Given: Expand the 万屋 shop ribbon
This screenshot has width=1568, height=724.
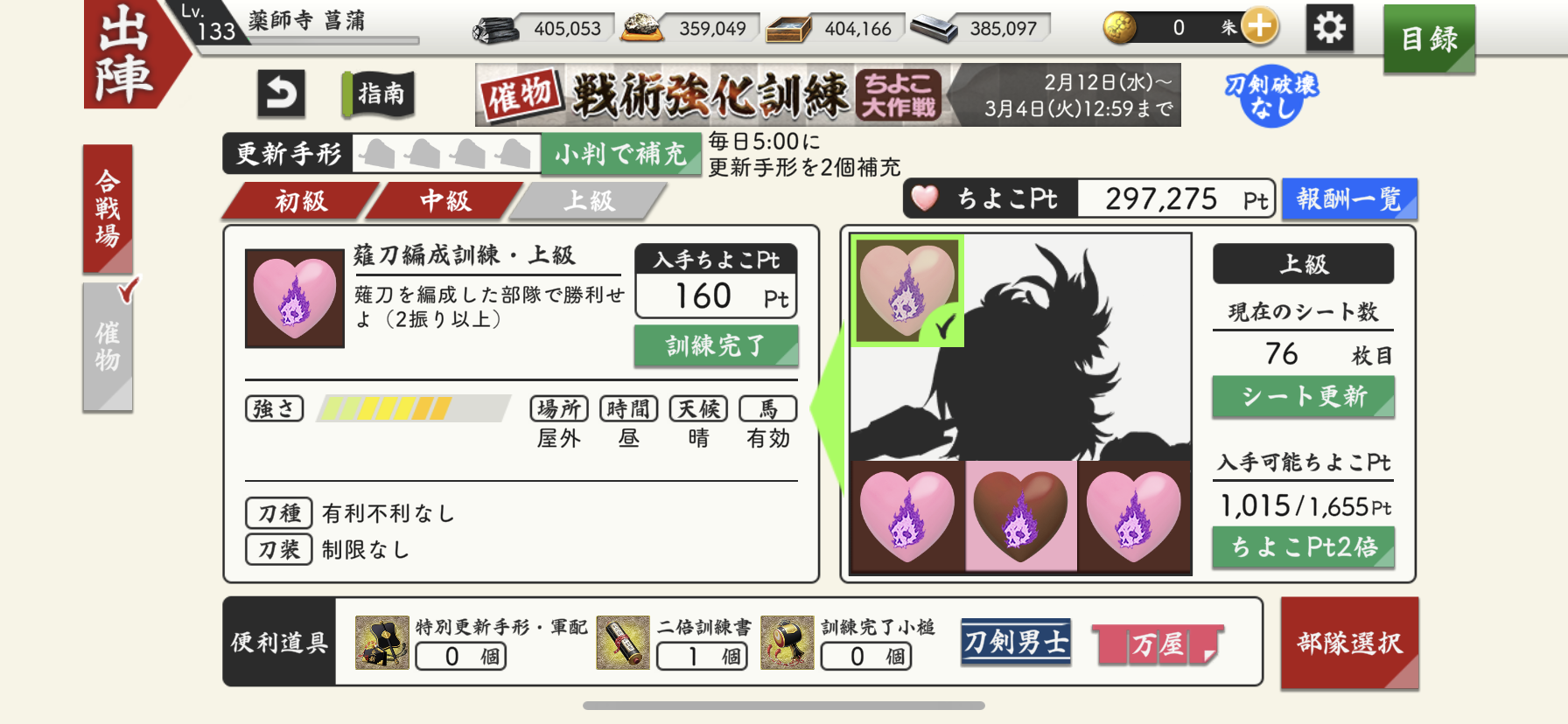Looking at the screenshot, I should click(1158, 645).
